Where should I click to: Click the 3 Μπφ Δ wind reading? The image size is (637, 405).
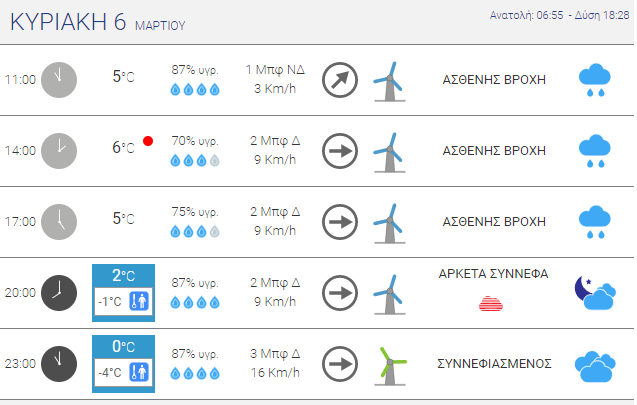(x=273, y=354)
